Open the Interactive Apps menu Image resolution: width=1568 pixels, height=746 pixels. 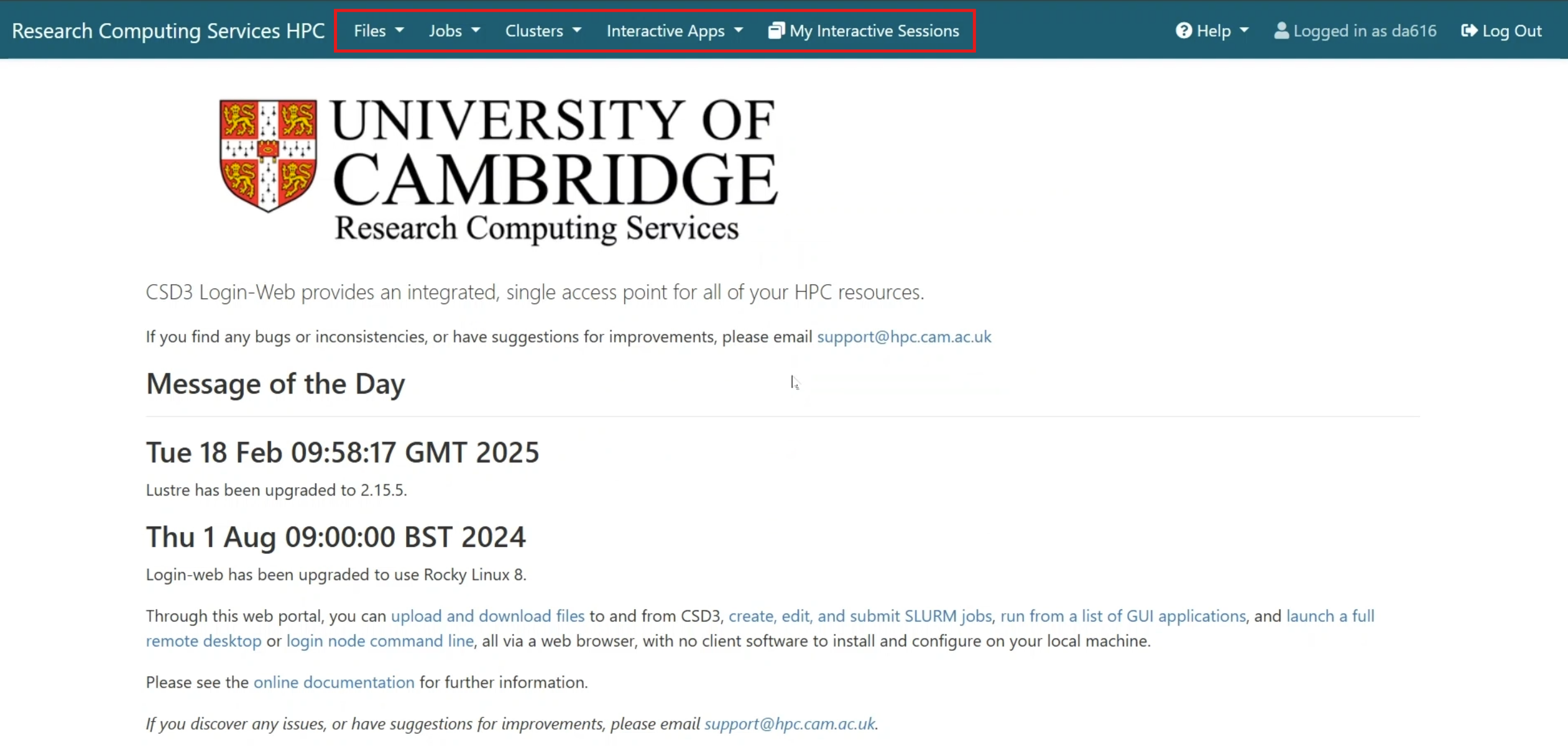pos(675,30)
